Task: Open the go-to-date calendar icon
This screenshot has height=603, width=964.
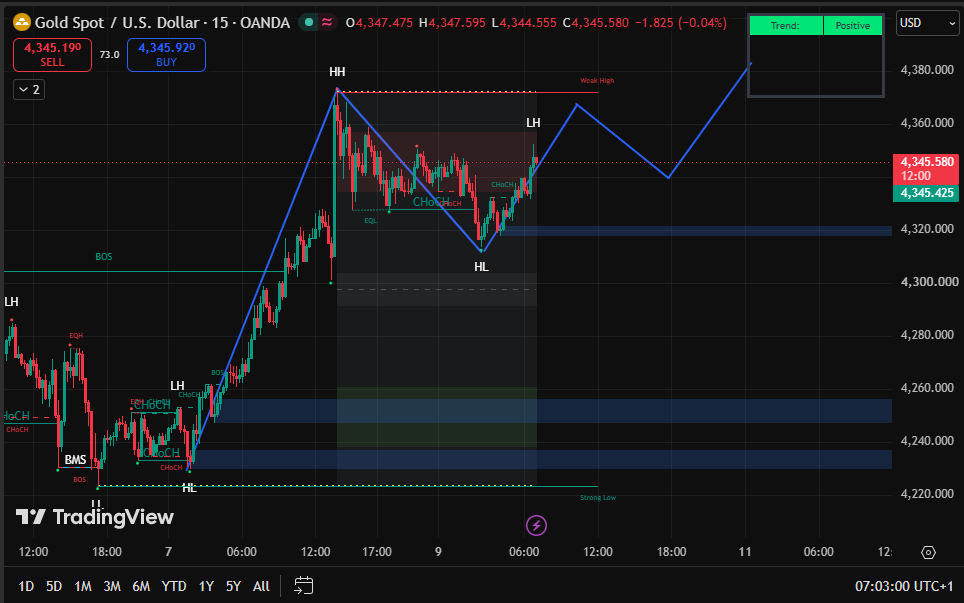Action: coord(303,586)
